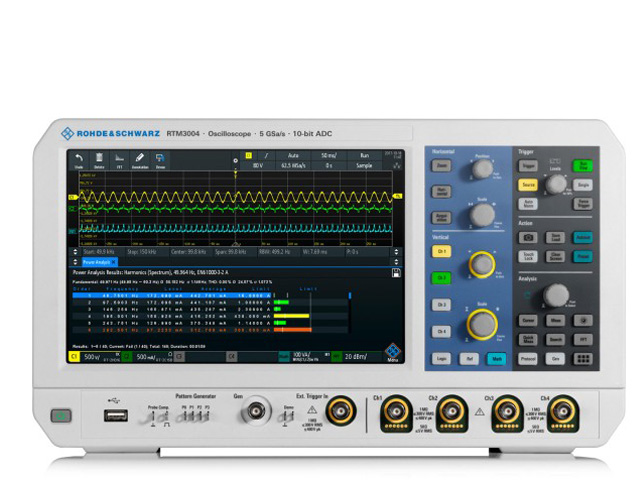Select the FFT icon in touchscreen toolbar

pyautogui.click(x=119, y=160)
